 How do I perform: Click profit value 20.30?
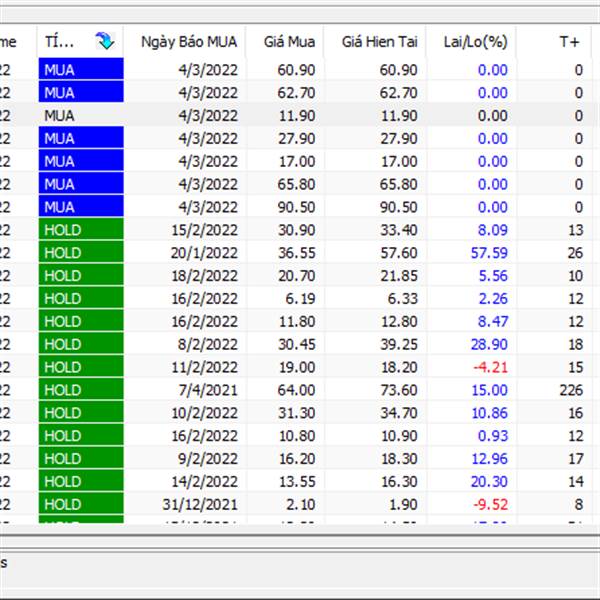coord(489,482)
